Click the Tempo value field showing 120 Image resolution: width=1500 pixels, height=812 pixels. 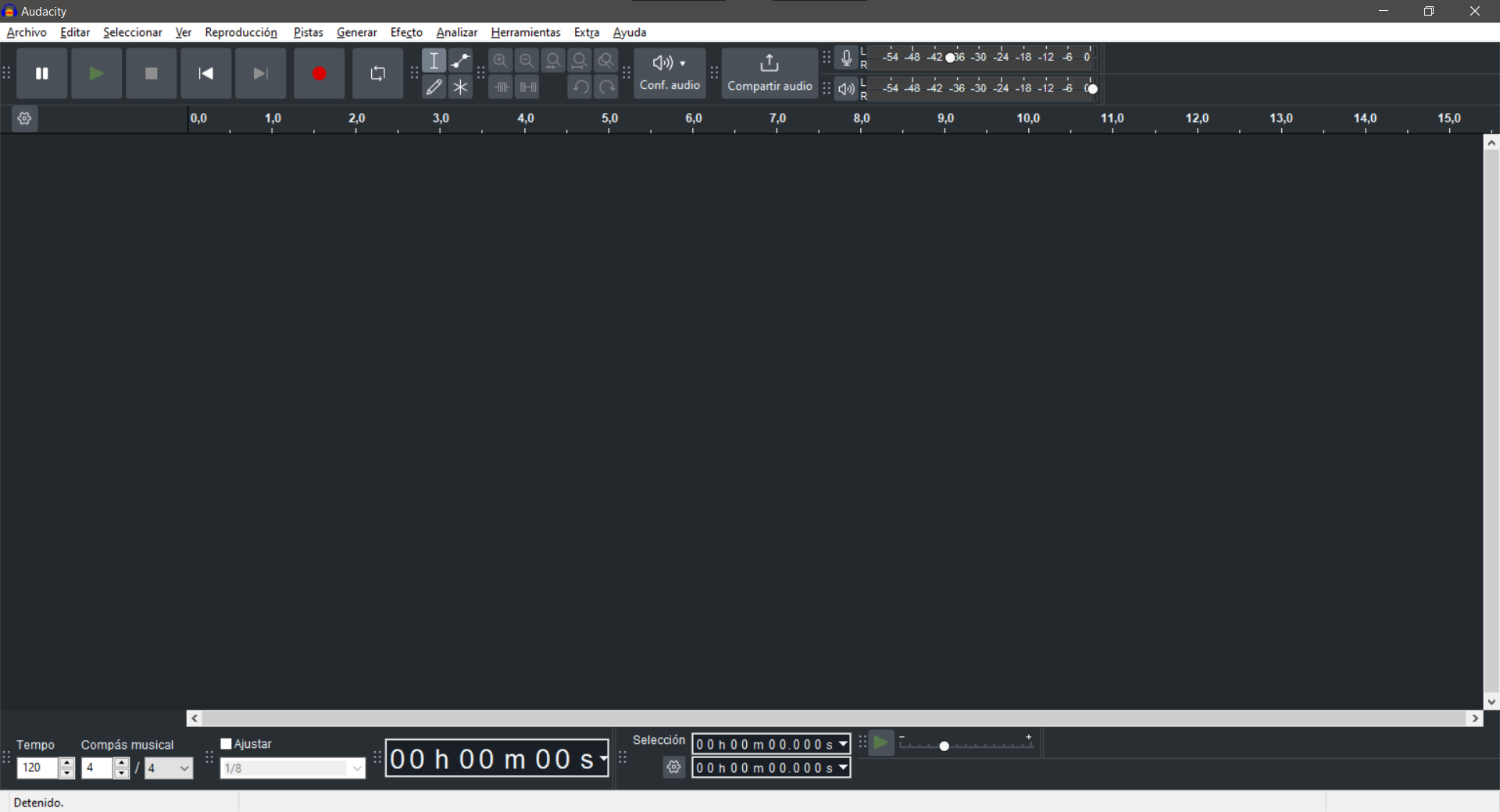[37, 768]
